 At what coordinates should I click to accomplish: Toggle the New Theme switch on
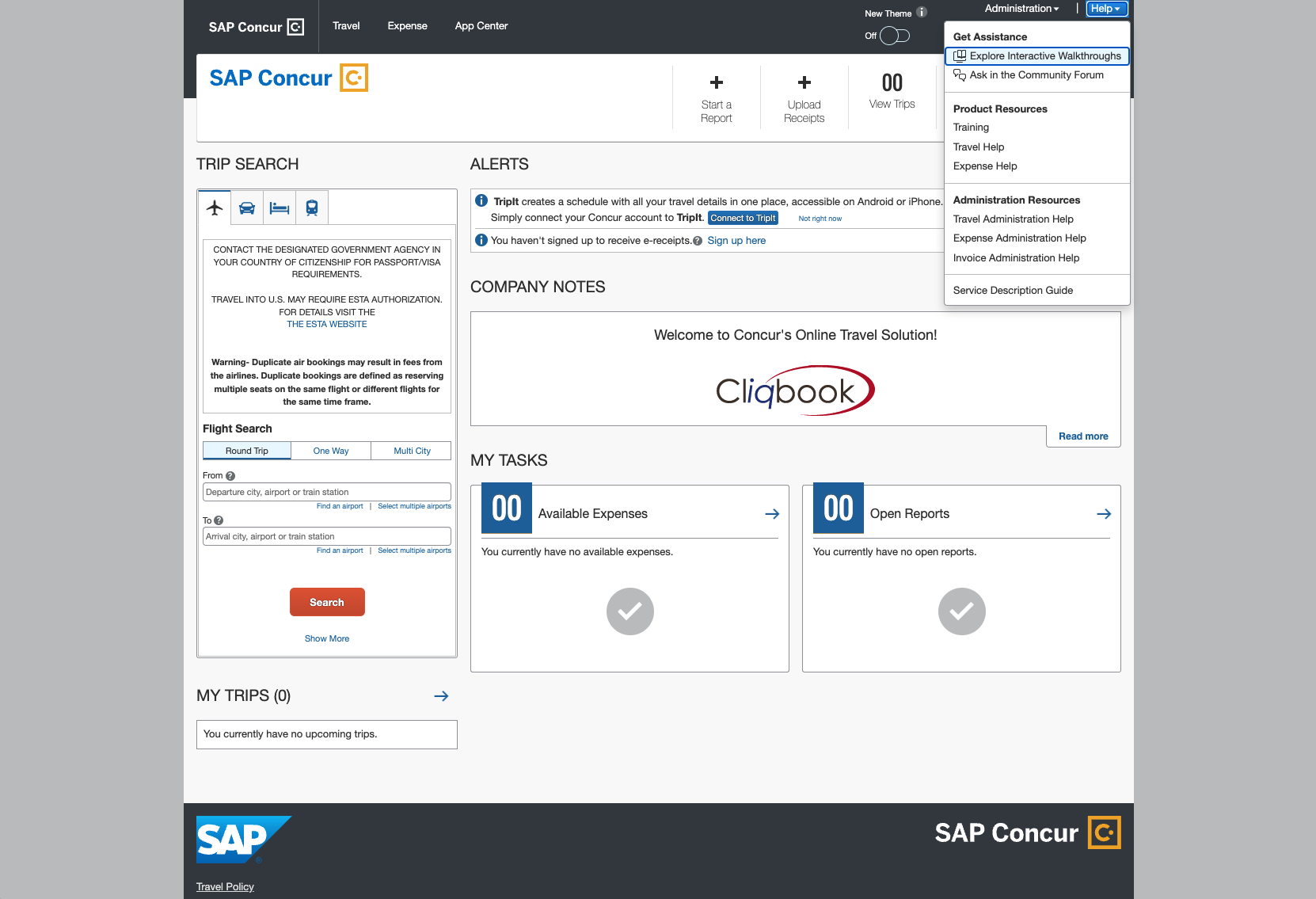(x=895, y=36)
